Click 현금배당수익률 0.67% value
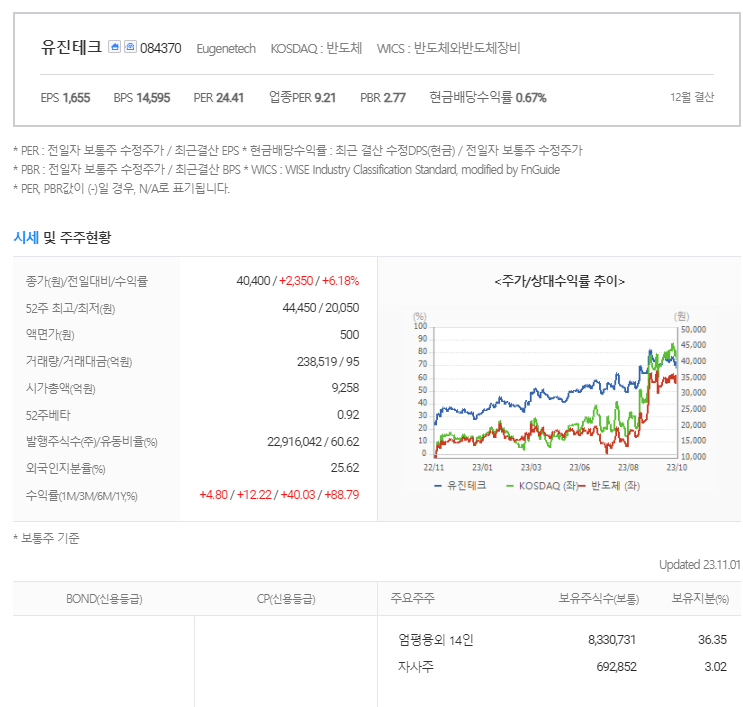This screenshot has width=743, height=707. (x=488, y=98)
